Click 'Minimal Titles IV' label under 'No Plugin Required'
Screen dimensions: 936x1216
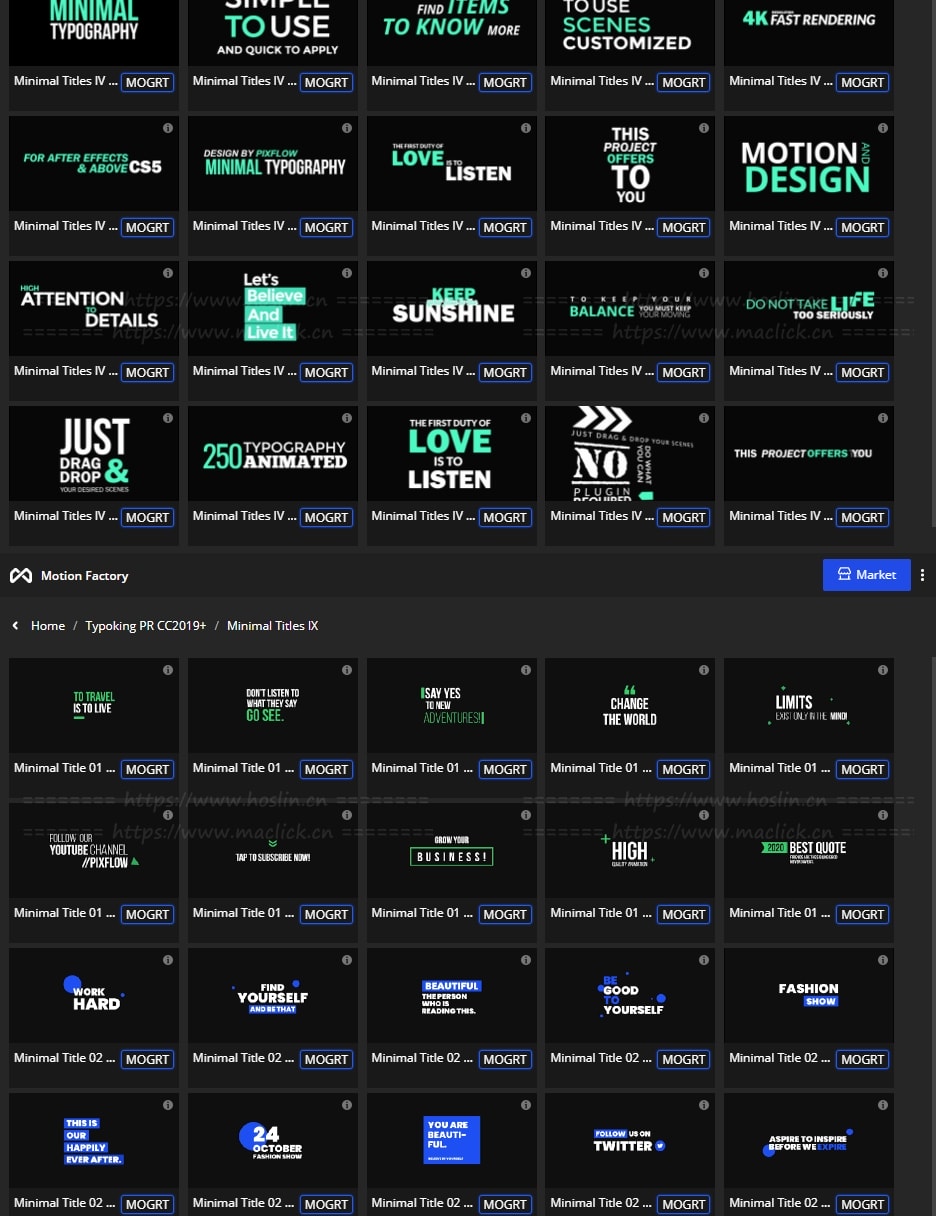coord(601,516)
